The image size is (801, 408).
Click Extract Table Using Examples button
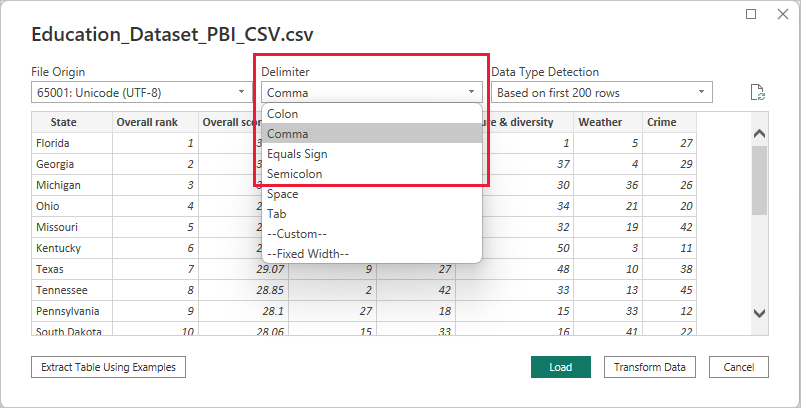click(108, 367)
